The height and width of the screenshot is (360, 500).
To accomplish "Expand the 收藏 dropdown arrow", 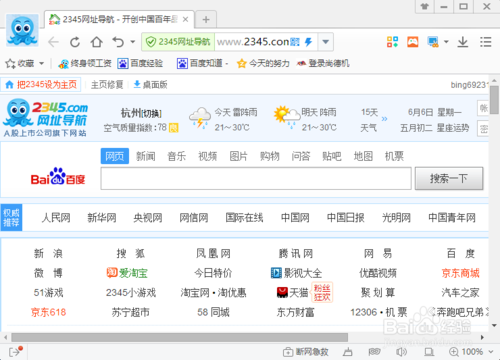I will coord(41,63).
